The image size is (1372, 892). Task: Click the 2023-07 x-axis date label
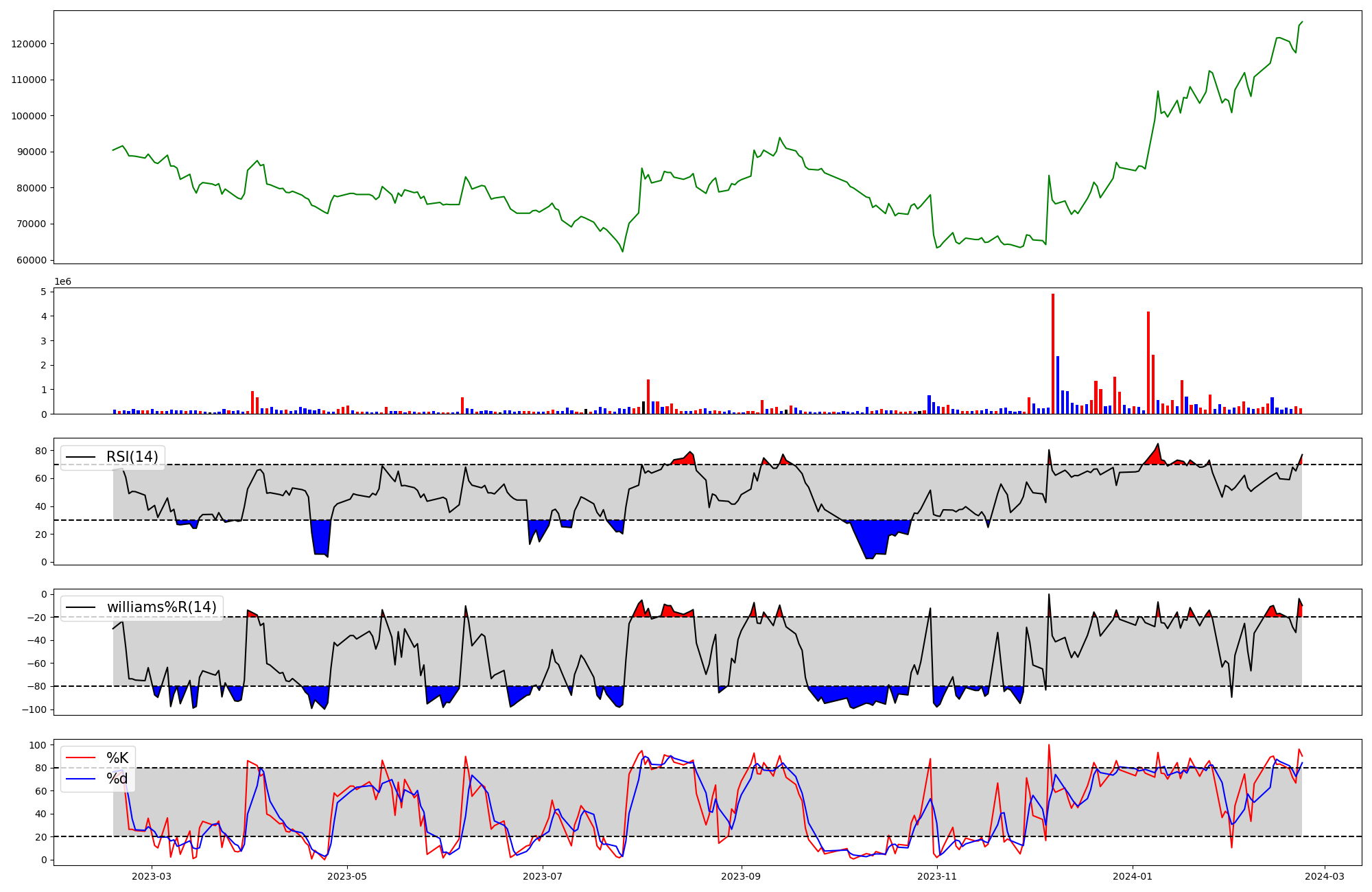[543, 876]
